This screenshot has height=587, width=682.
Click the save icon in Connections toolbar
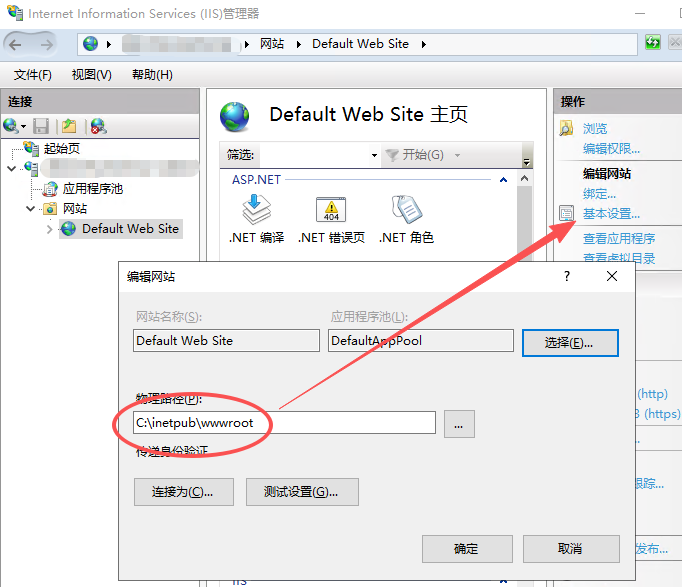click(41, 126)
